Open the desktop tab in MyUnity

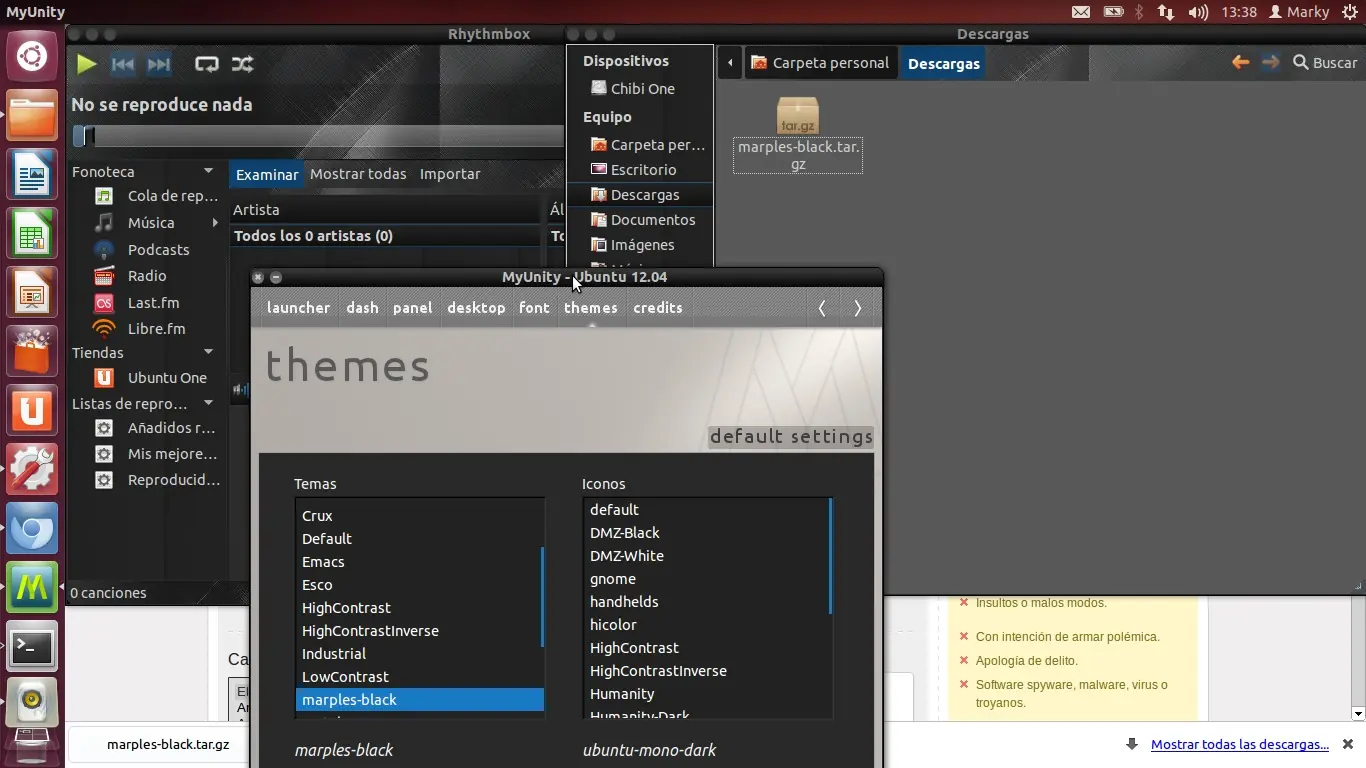[476, 308]
